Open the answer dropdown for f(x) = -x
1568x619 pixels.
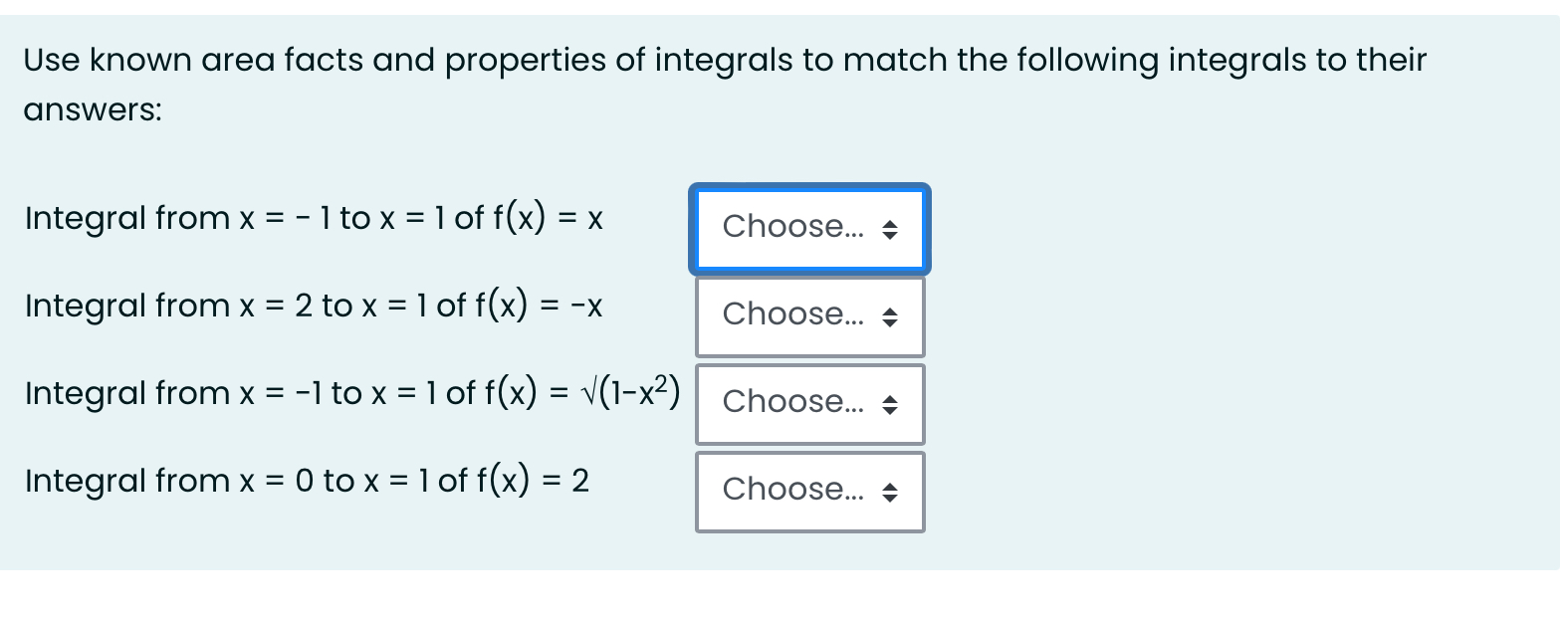[810, 316]
